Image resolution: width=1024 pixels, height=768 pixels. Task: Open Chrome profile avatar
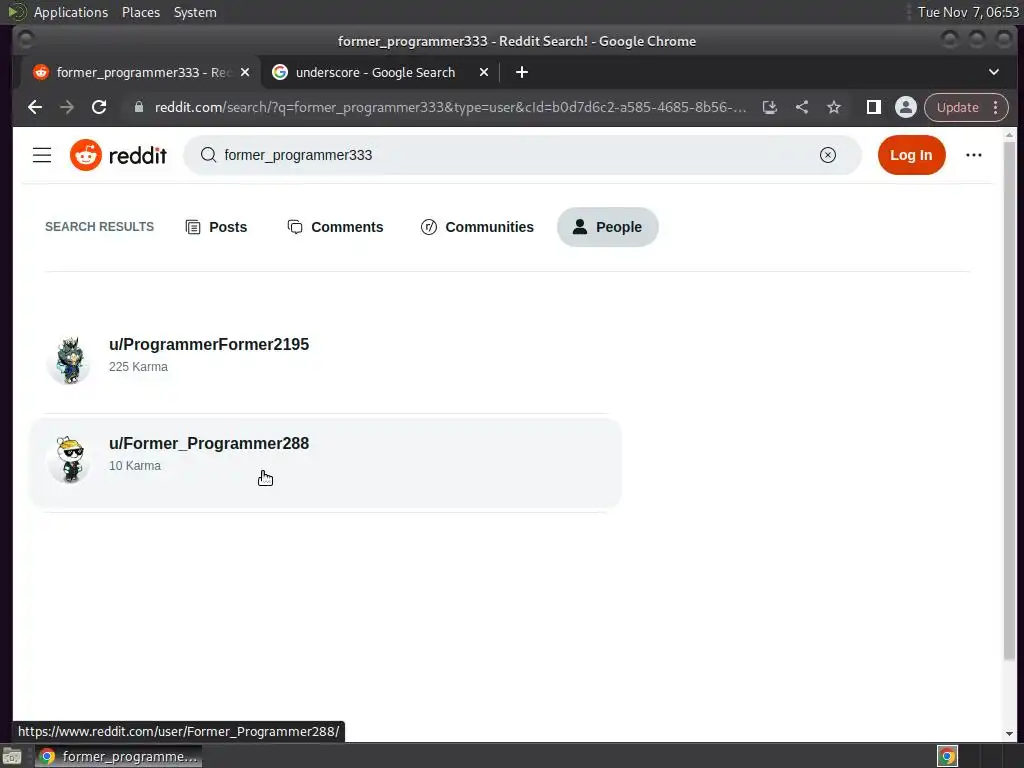905,107
